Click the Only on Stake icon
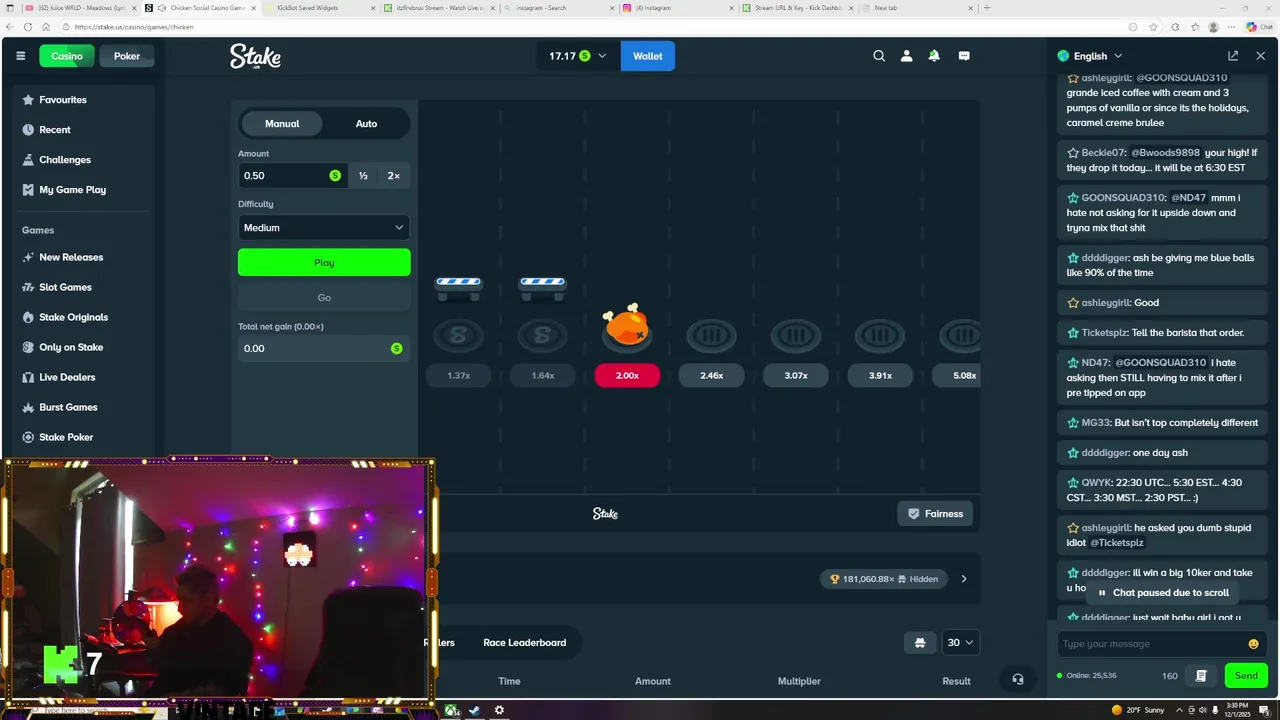Image resolution: width=1280 pixels, height=720 pixels. (x=28, y=347)
